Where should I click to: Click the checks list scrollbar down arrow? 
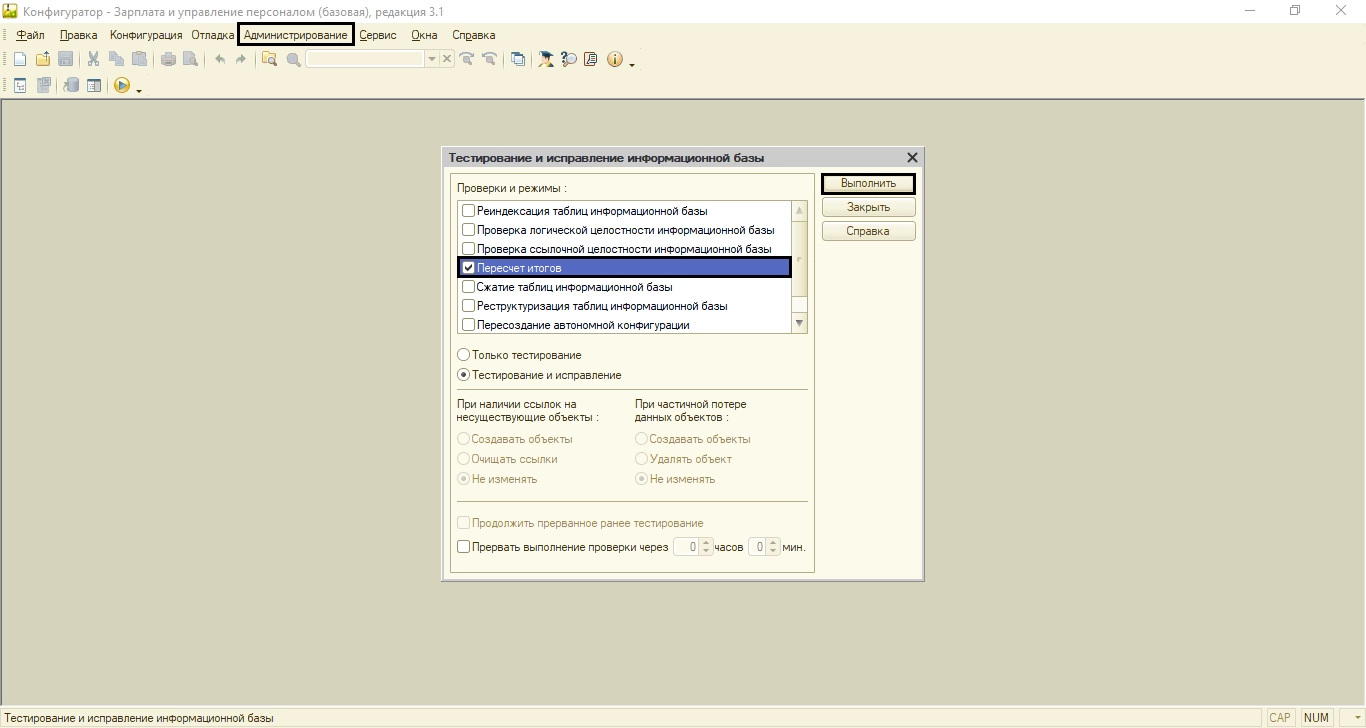(x=799, y=324)
